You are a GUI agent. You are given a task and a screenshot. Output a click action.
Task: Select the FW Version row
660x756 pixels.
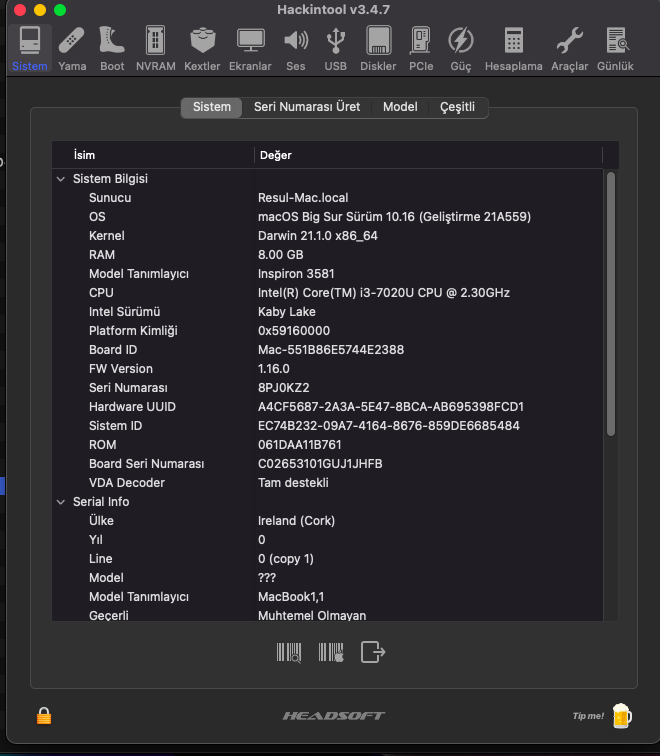pyautogui.click(x=328, y=369)
